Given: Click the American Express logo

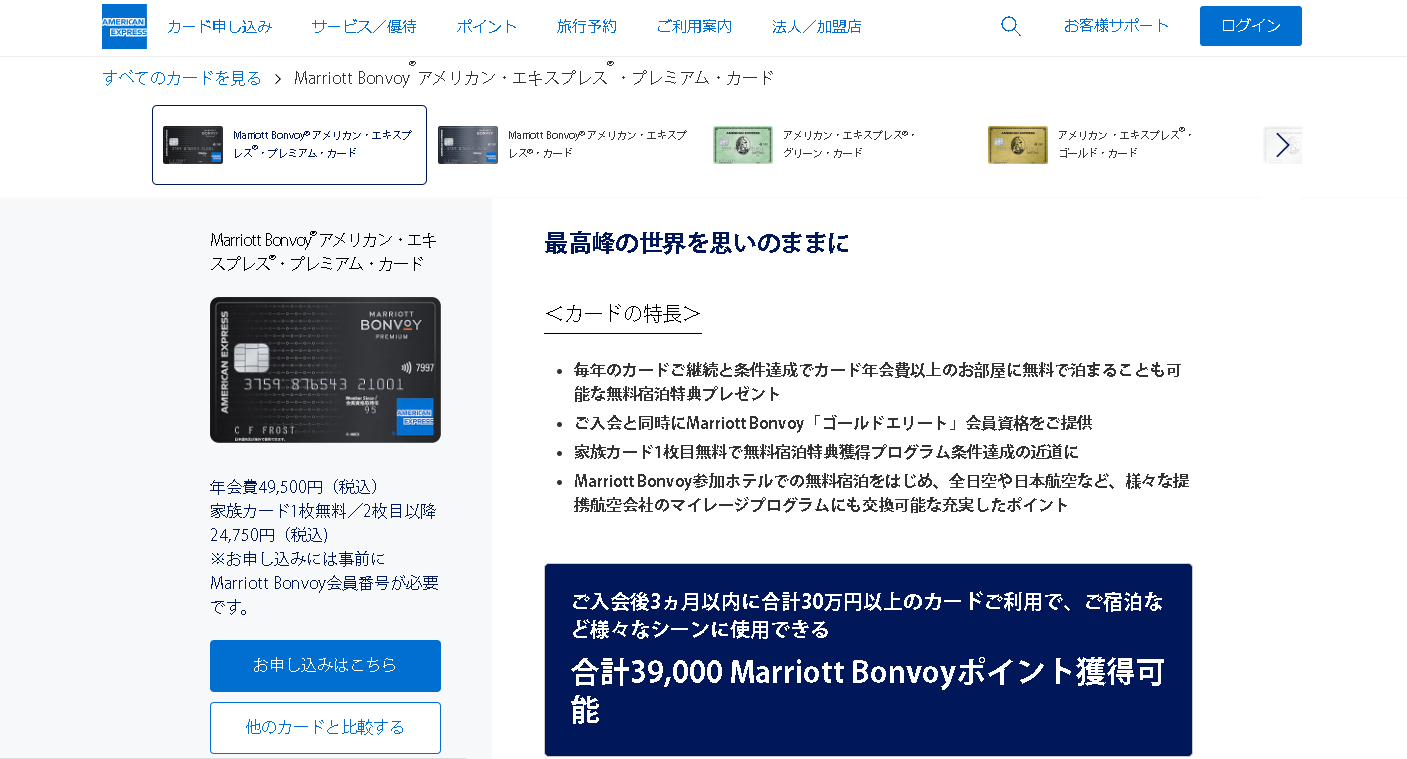Looking at the screenshot, I should (x=124, y=26).
